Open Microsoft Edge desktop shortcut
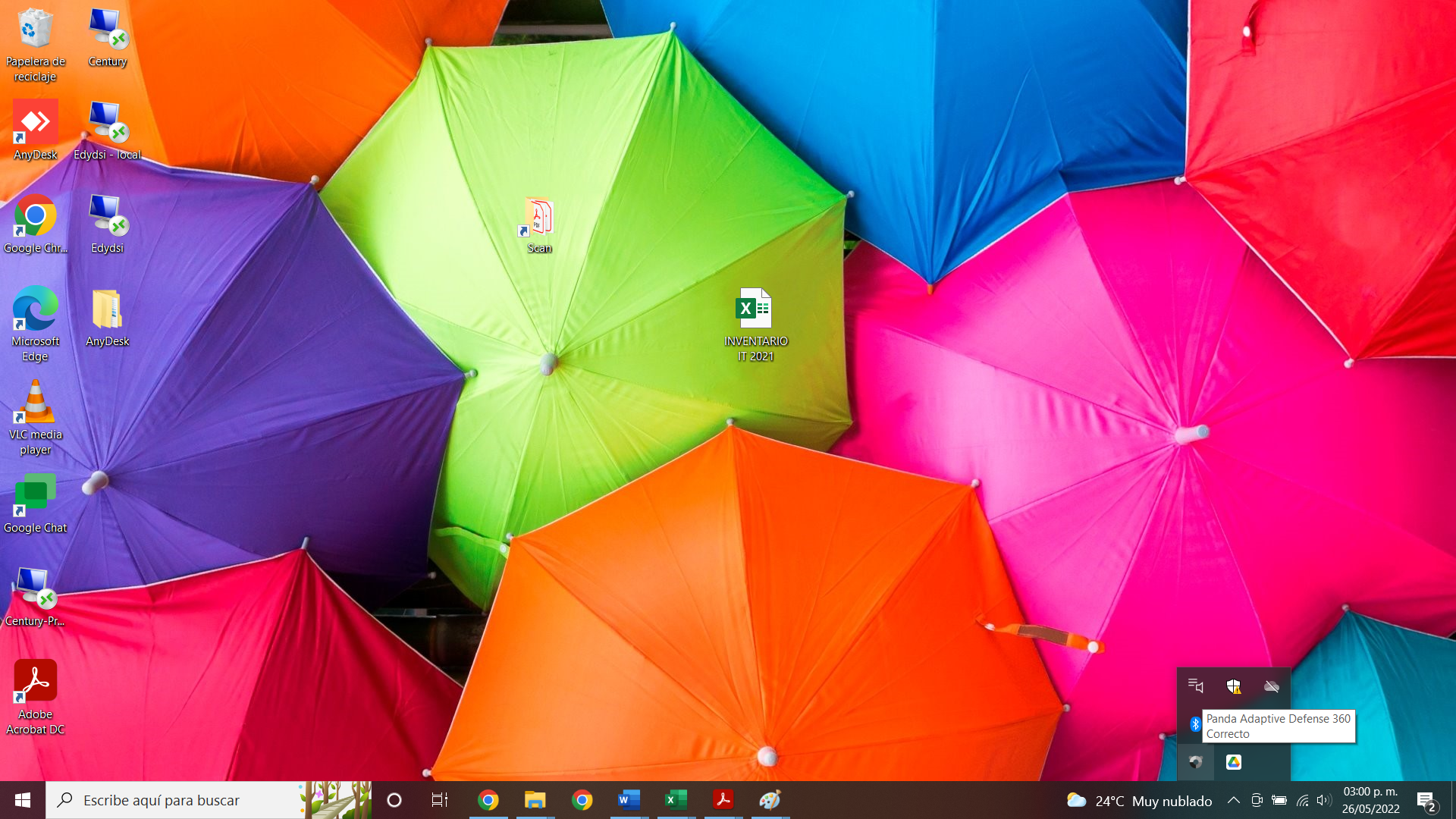 (35, 309)
